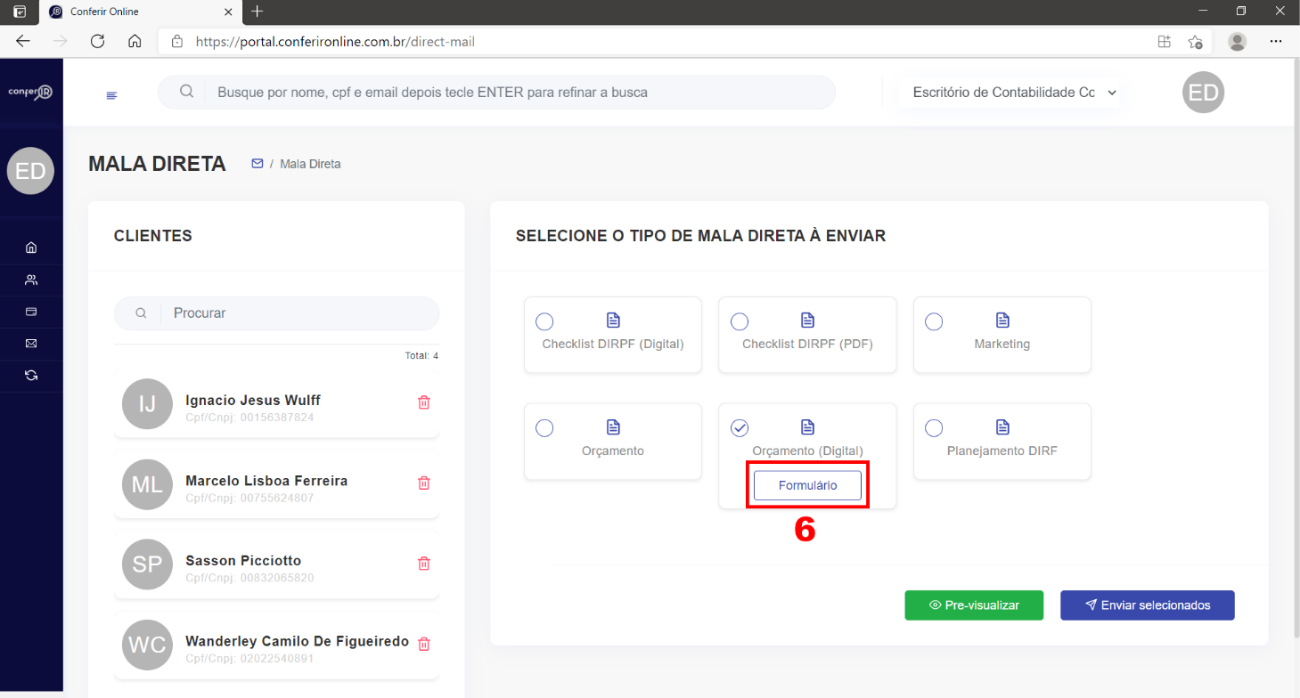Click the Marketing document icon
The width and height of the screenshot is (1300, 698).
(x=1002, y=320)
